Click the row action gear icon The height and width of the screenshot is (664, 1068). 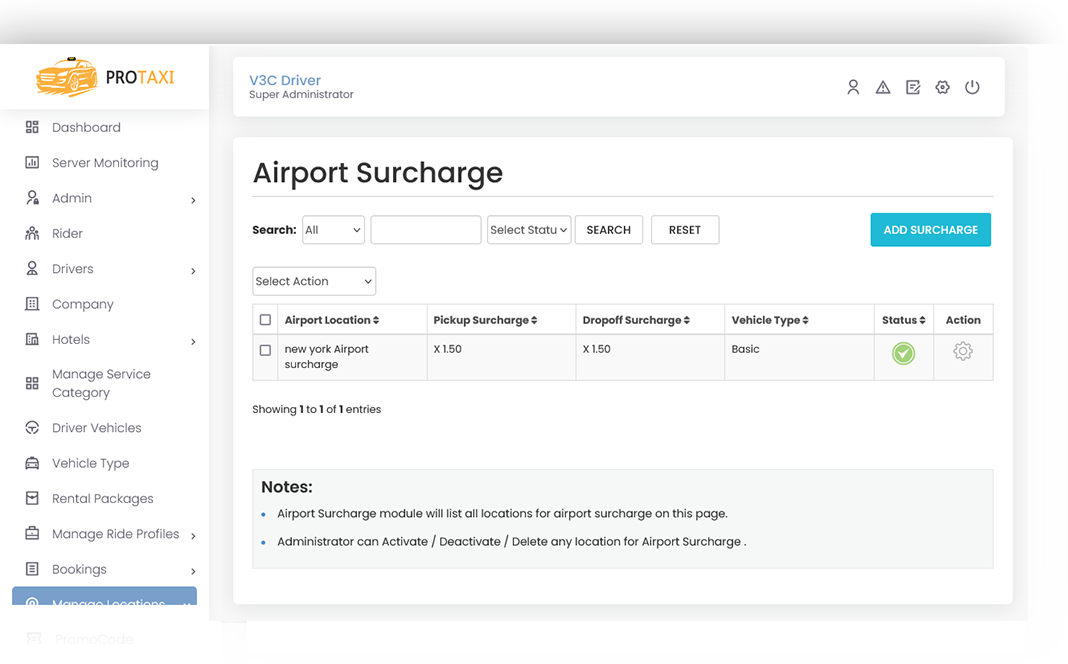click(x=962, y=351)
